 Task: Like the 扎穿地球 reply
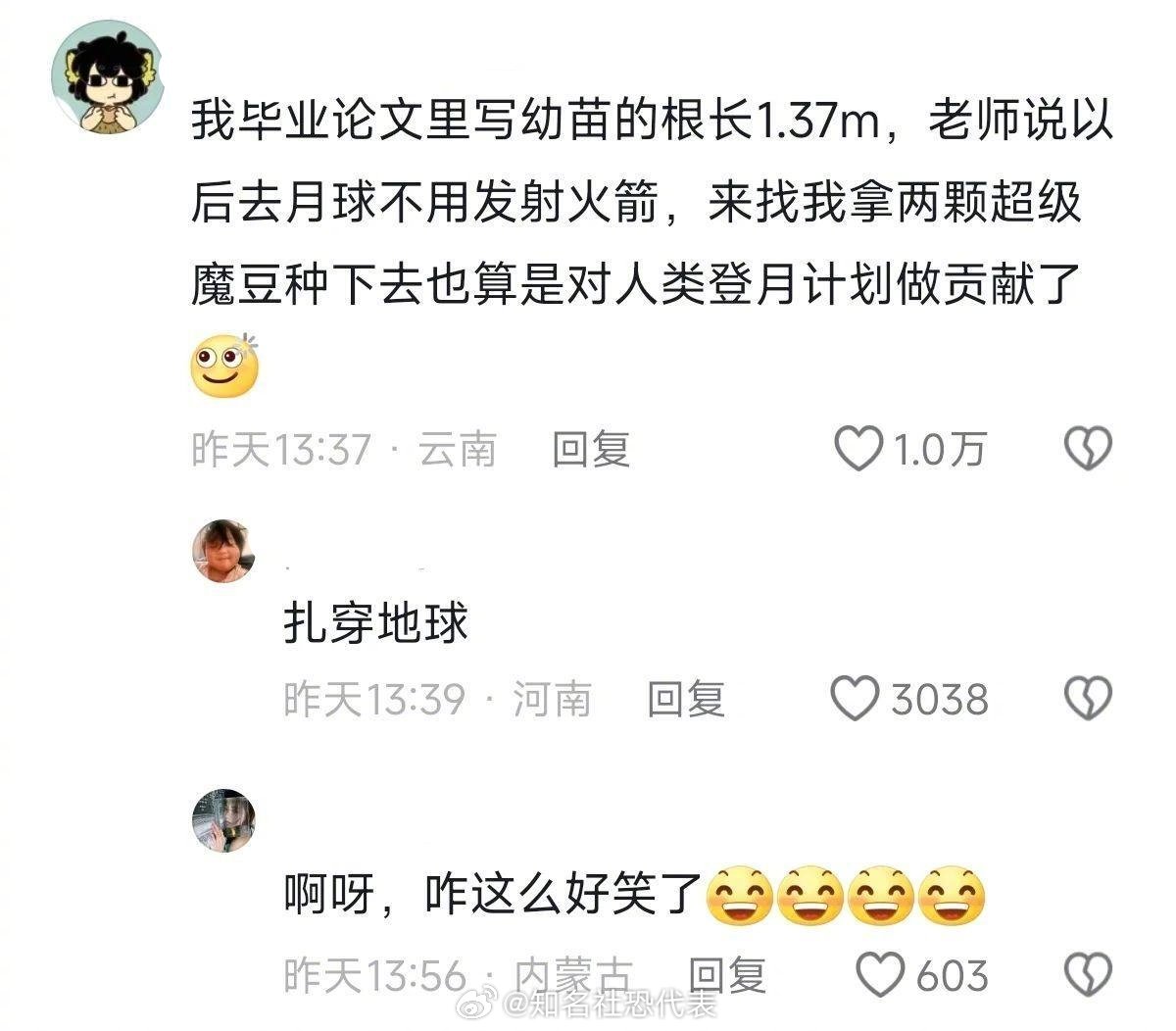pos(855,699)
